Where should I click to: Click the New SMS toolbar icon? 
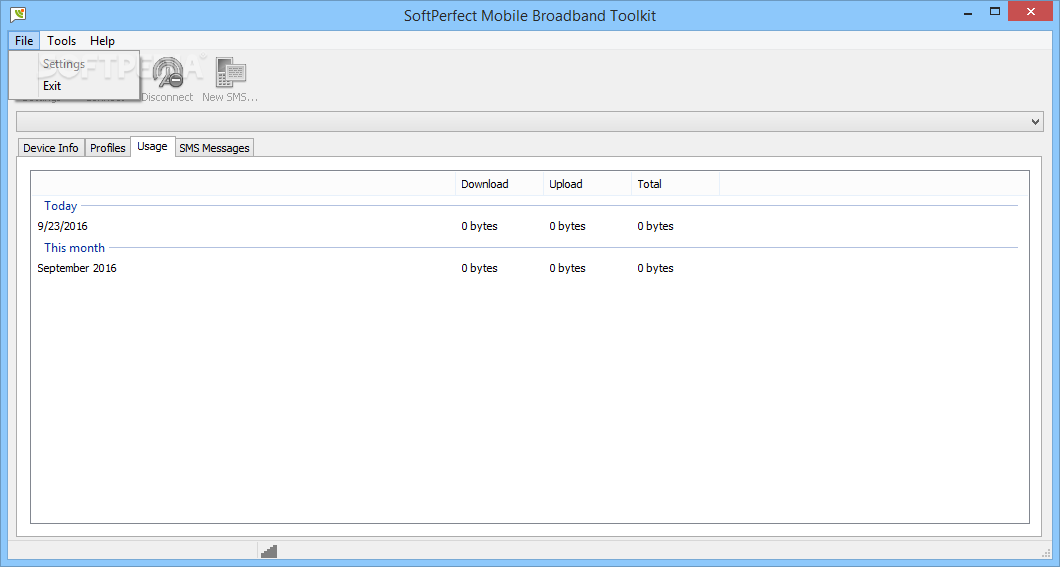point(231,73)
